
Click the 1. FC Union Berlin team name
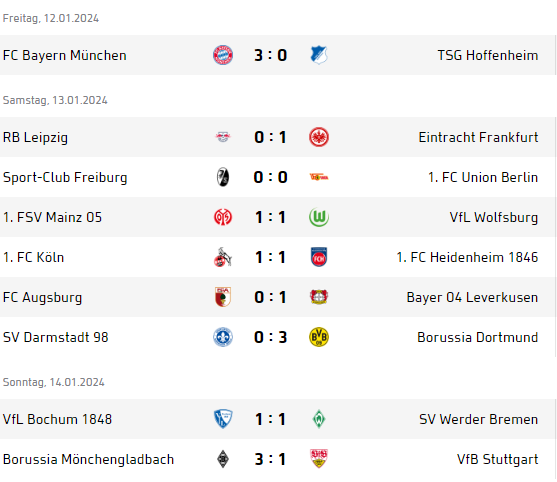click(x=483, y=177)
